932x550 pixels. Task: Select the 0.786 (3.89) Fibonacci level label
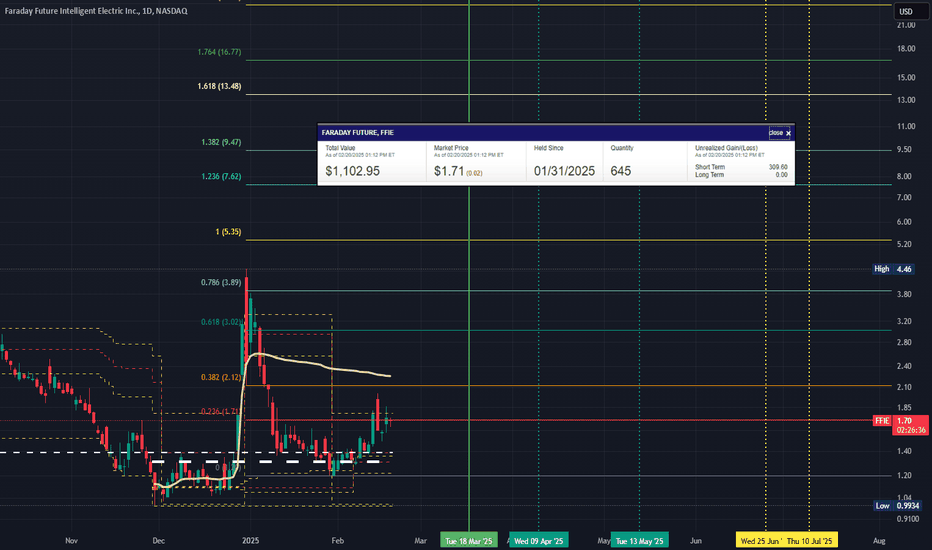[x=221, y=282]
